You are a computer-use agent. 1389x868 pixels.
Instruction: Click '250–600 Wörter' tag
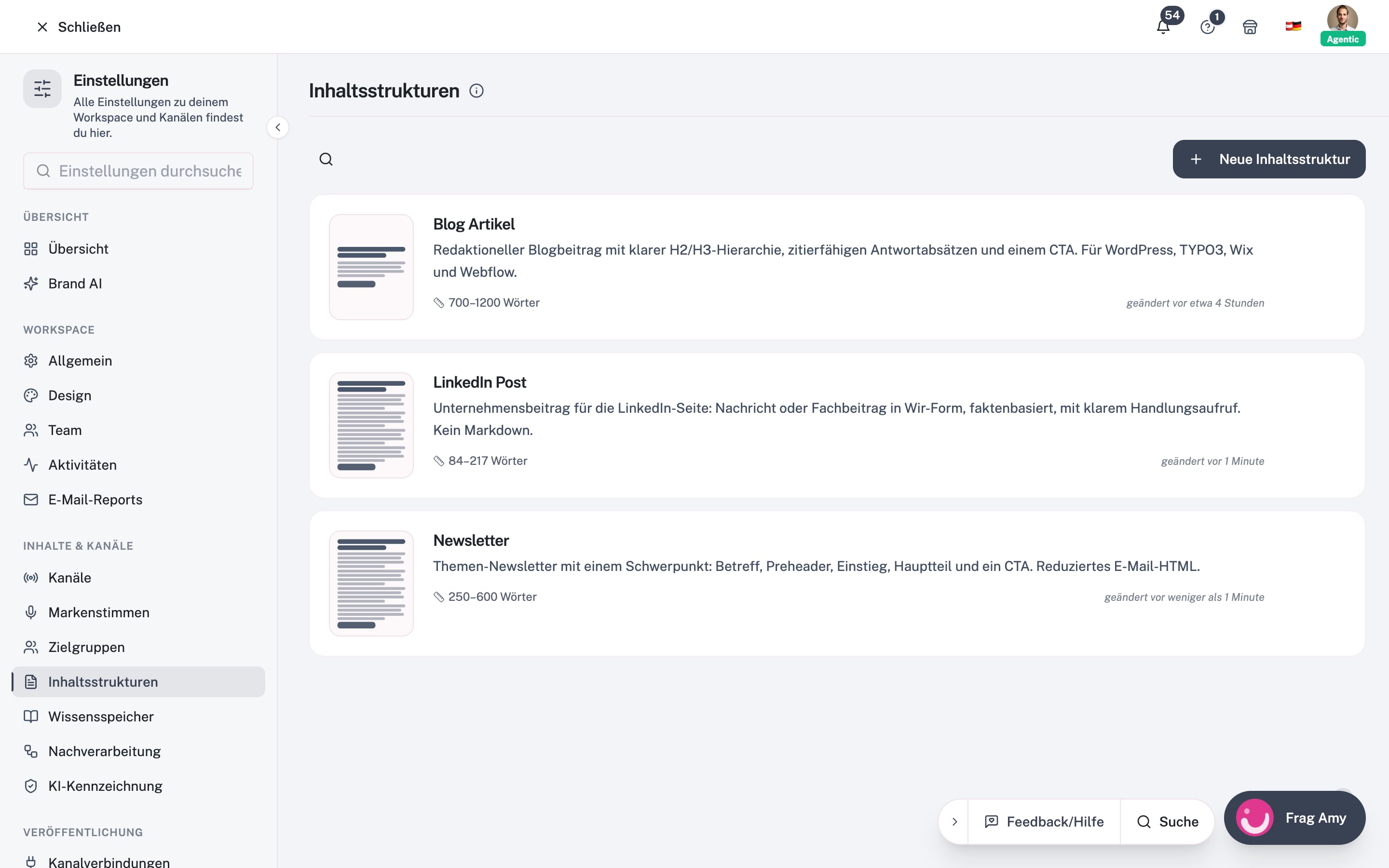click(485, 597)
